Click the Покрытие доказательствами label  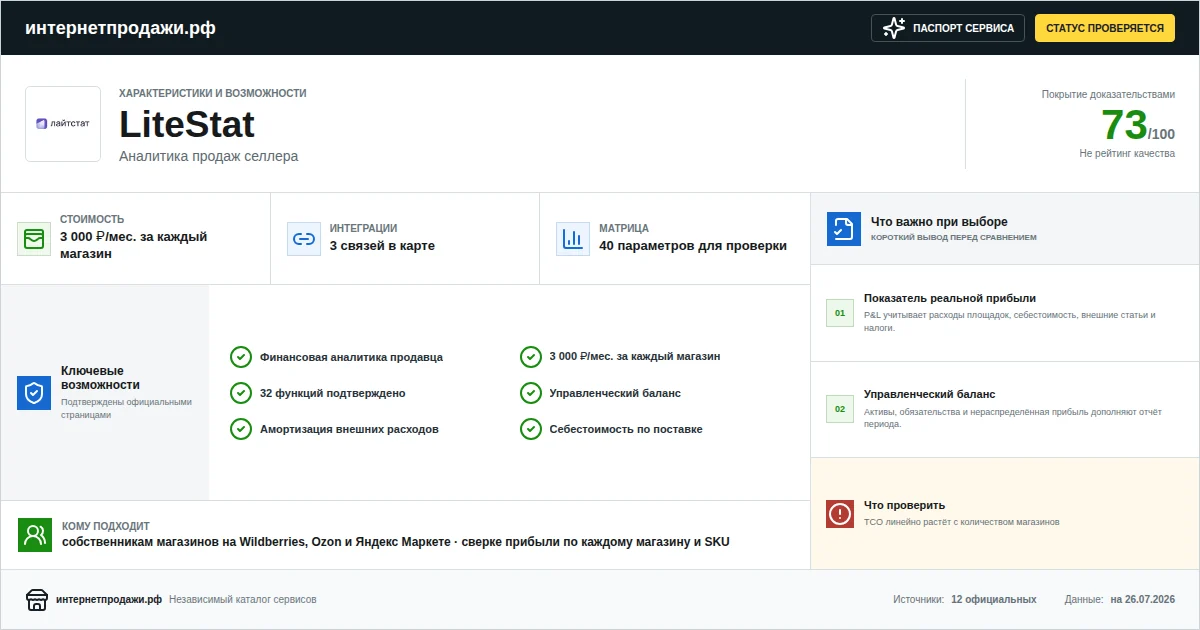1108,94
